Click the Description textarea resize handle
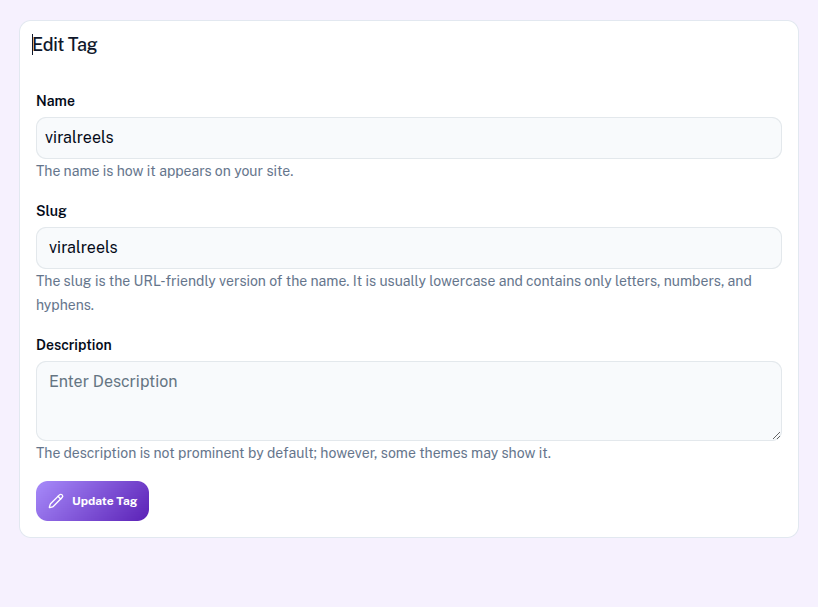Image resolution: width=818 pixels, height=607 pixels. [775, 434]
